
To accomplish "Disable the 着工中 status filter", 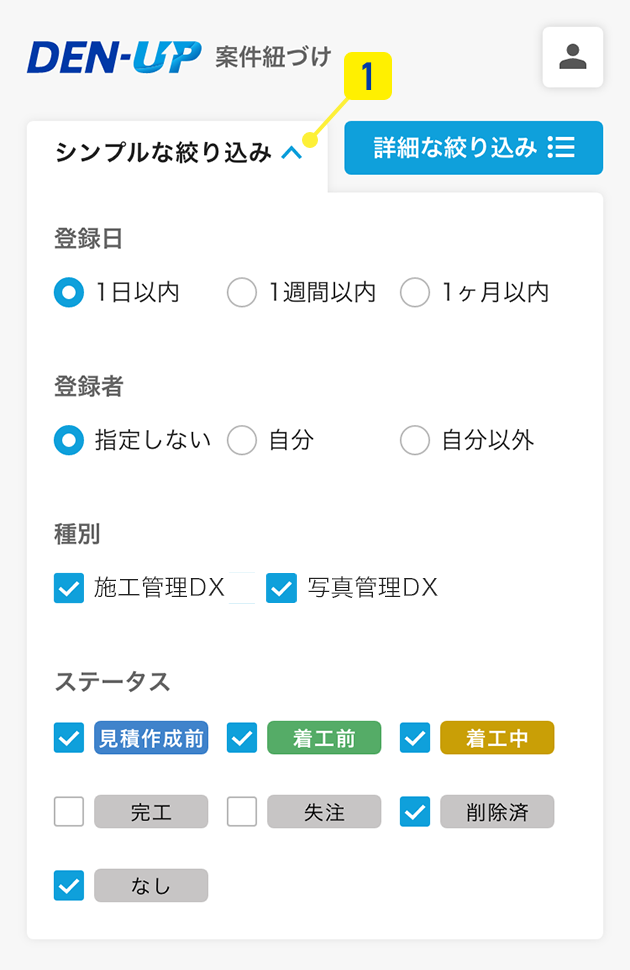I will [x=414, y=738].
